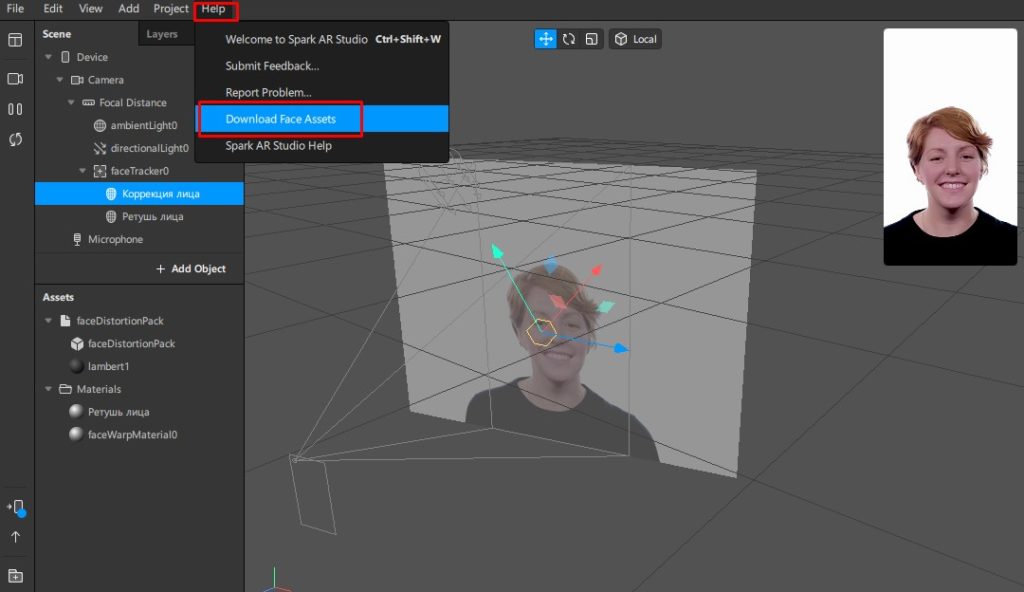Screen dimensions: 1024x592
Task: Click Download Face Assets
Action: pos(322,119)
